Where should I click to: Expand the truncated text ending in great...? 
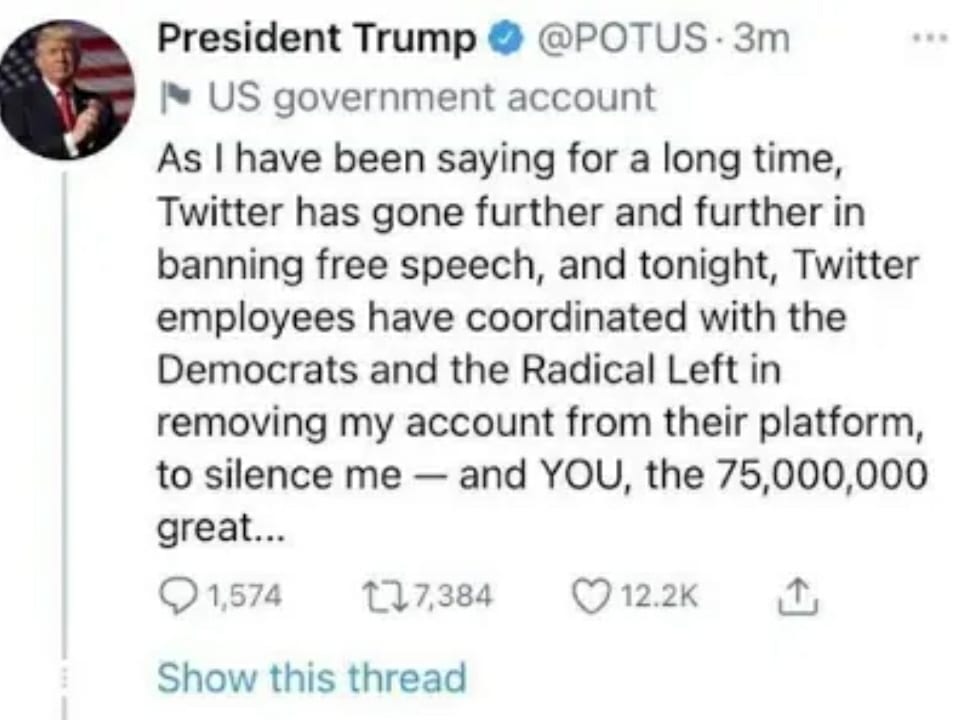(x=220, y=528)
